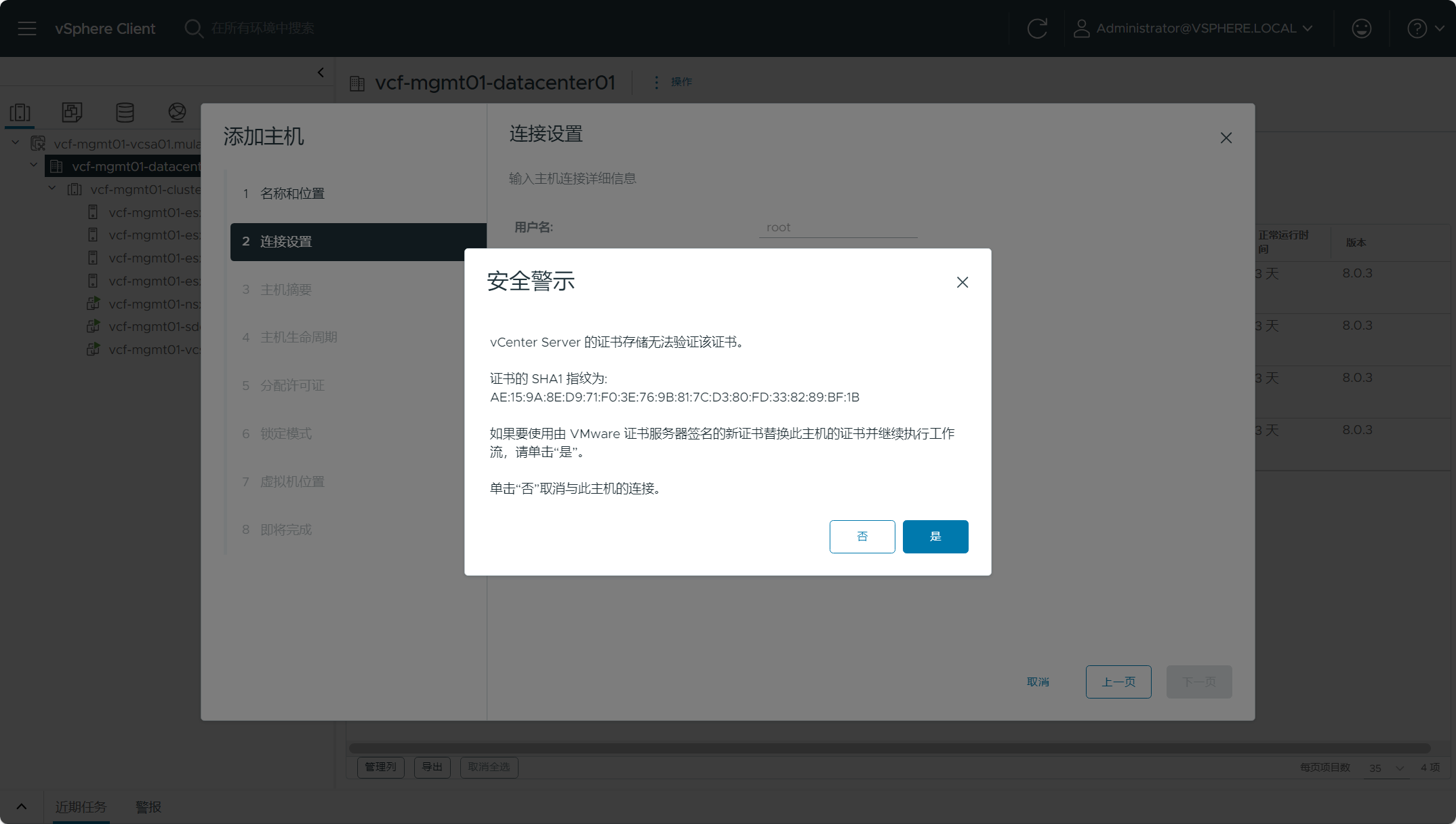Click 否 to cancel host connection
The image size is (1456, 824).
point(862,536)
